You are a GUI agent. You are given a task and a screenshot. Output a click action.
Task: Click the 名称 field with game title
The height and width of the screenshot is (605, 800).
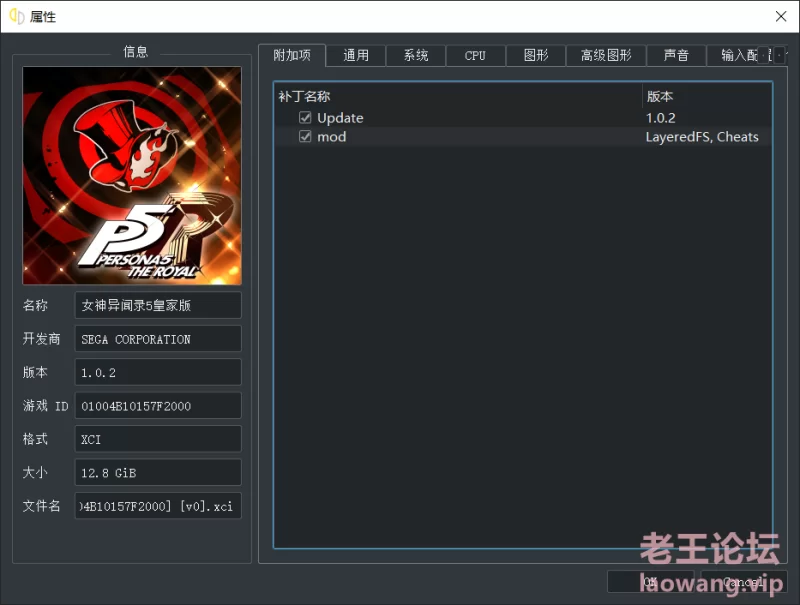[158, 305]
